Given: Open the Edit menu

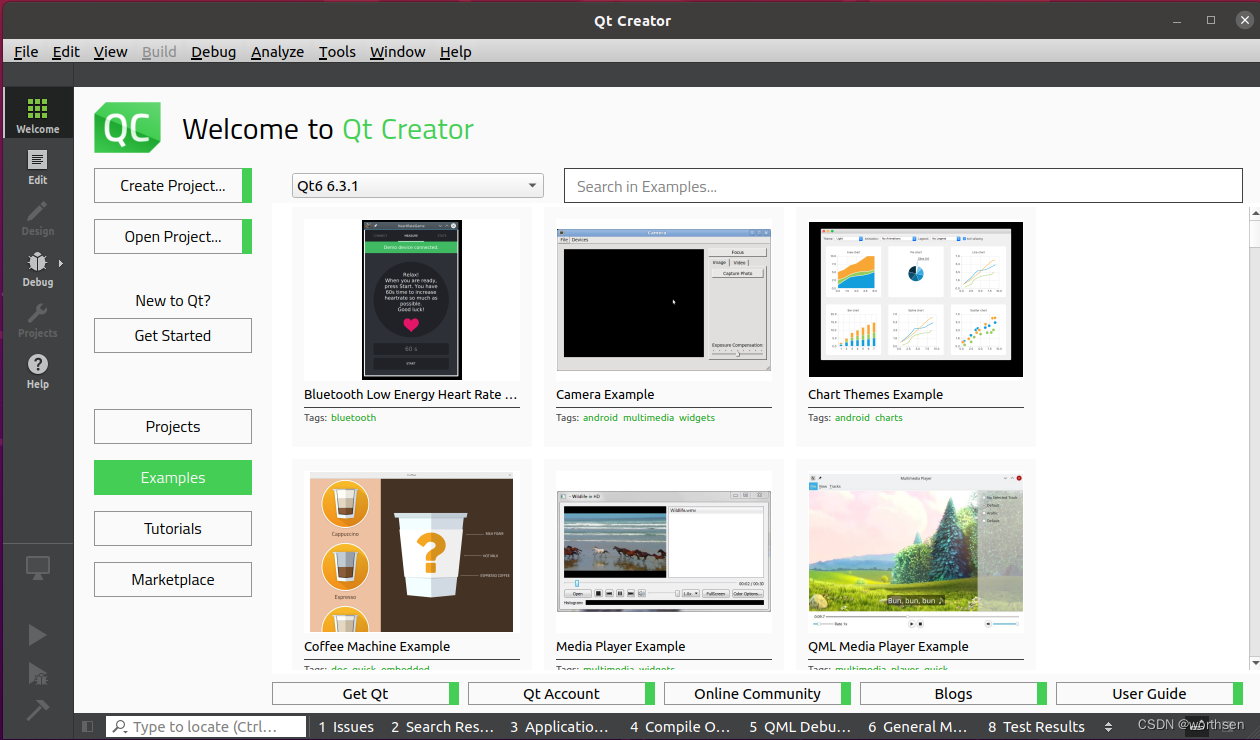Looking at the screenshot, I should (x=66, y=52).
